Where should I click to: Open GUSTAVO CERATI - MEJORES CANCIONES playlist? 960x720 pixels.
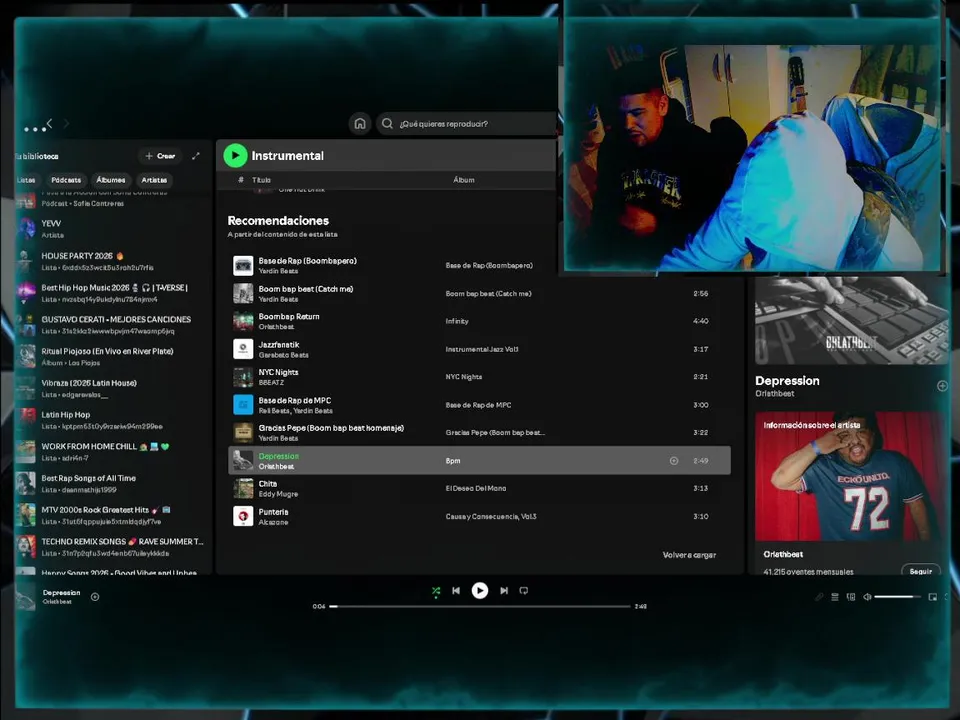[x=112, y=325]
